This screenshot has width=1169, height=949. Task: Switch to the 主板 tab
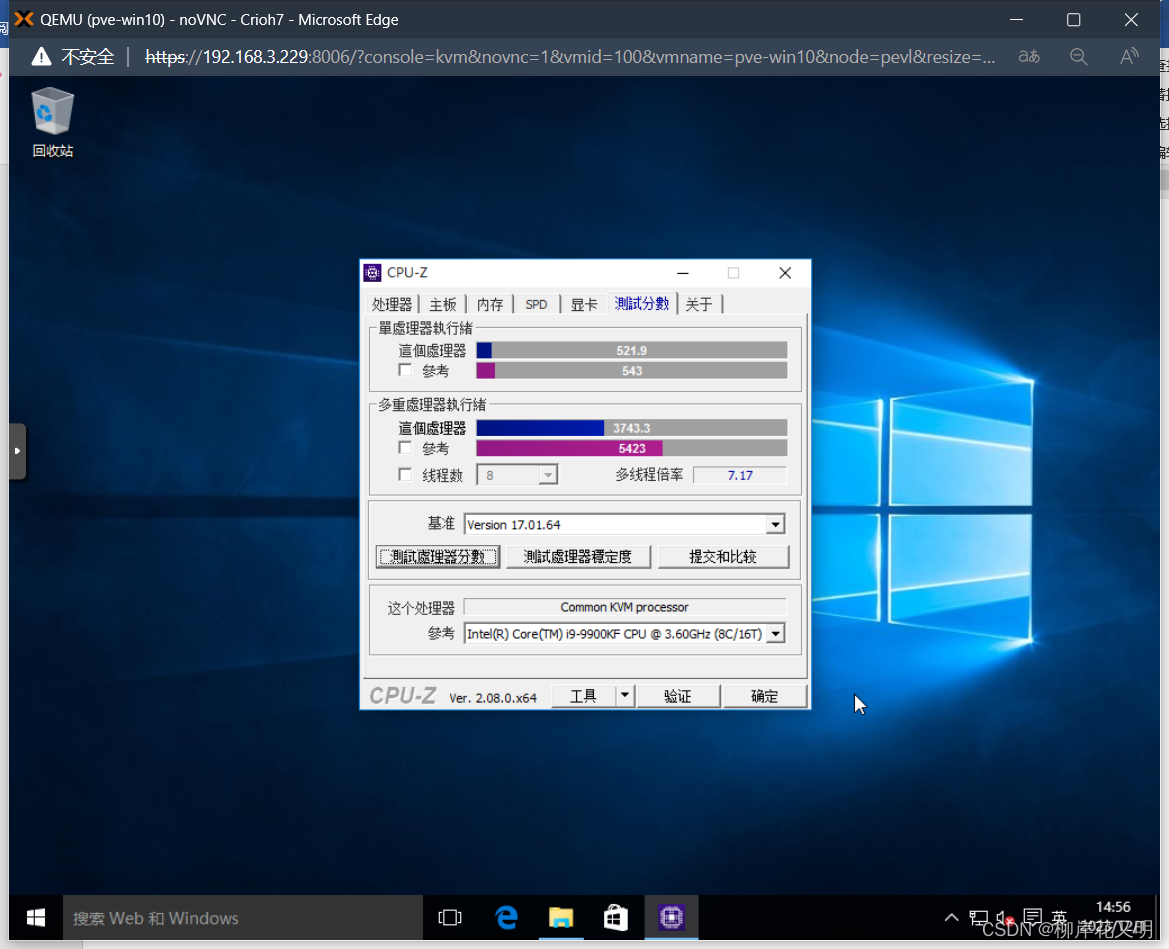click(x=443, y=304)
